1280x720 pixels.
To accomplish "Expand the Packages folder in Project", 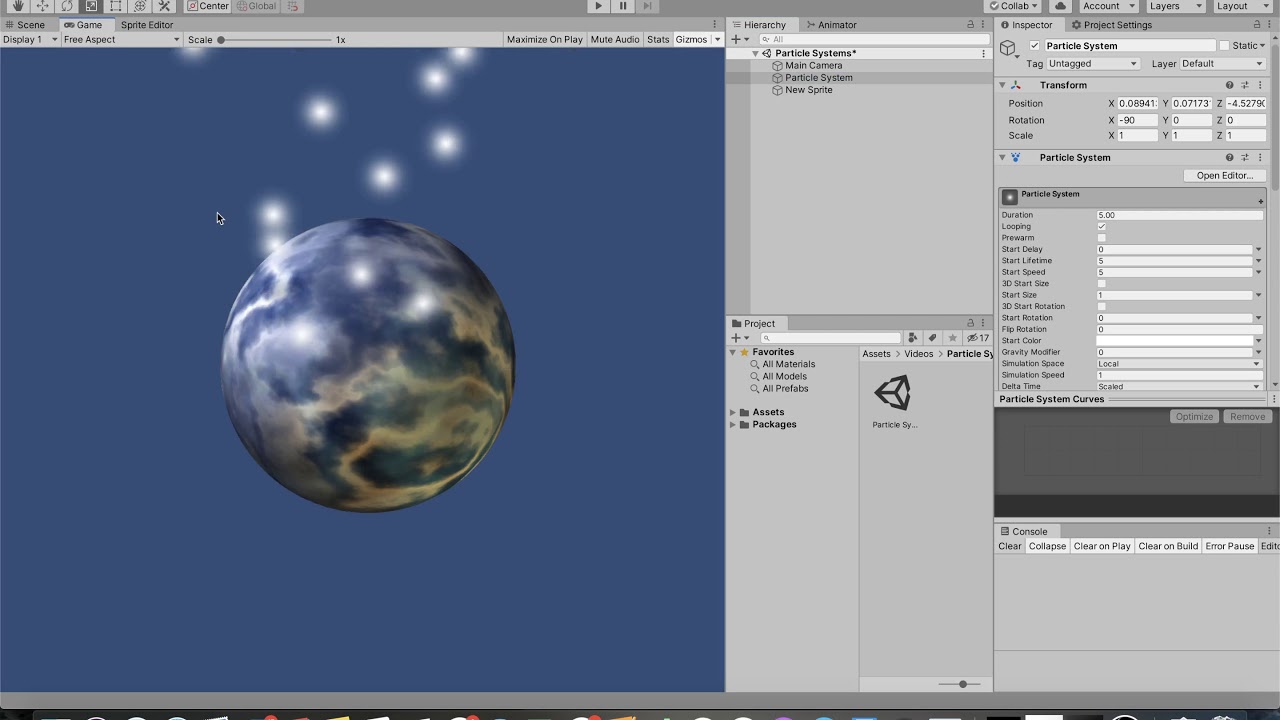I will 732,424.
